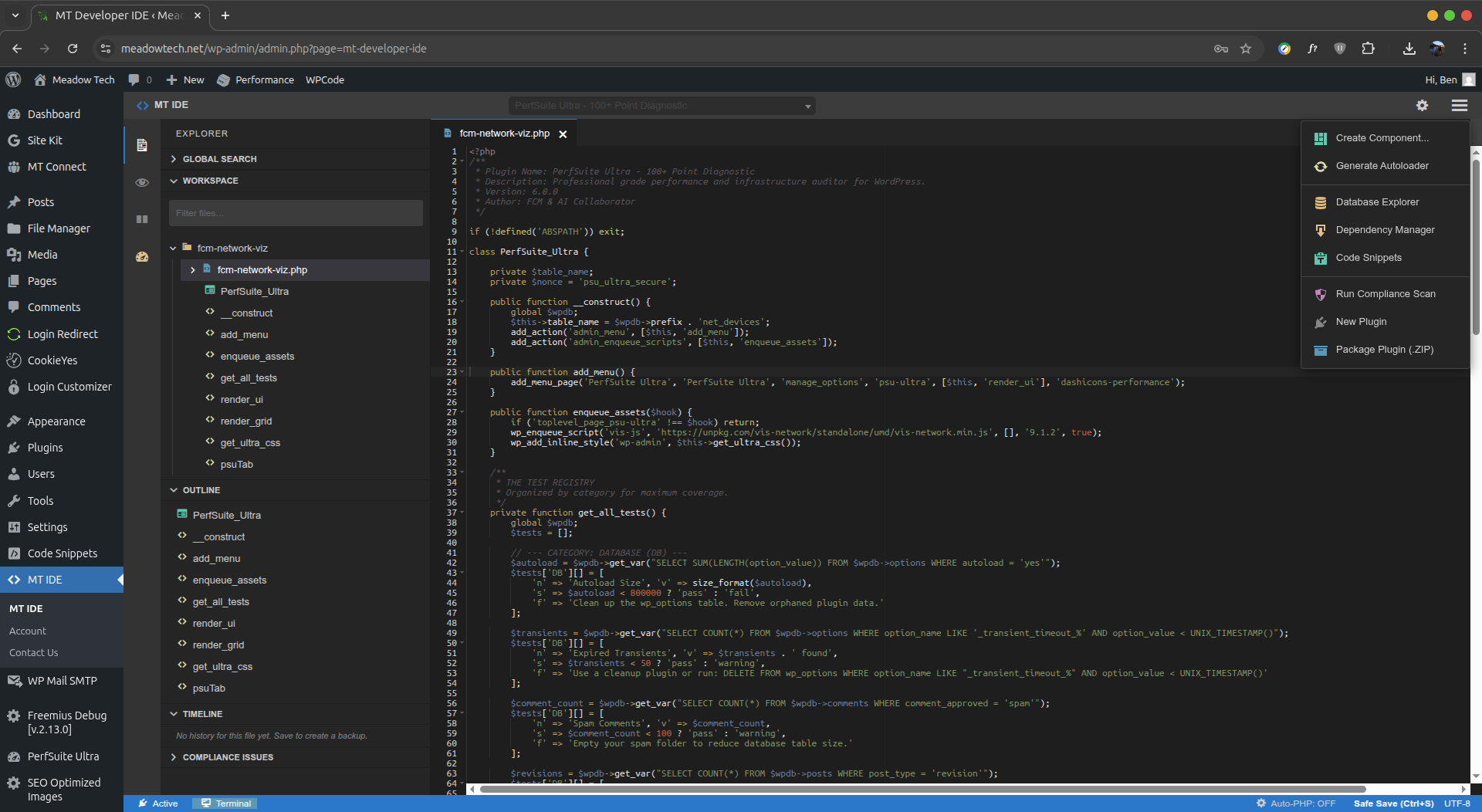Open IDE settings via the gear icon
Image resolution: width=1482 pixels, height=812 pixels.
tap(1423, 106)
